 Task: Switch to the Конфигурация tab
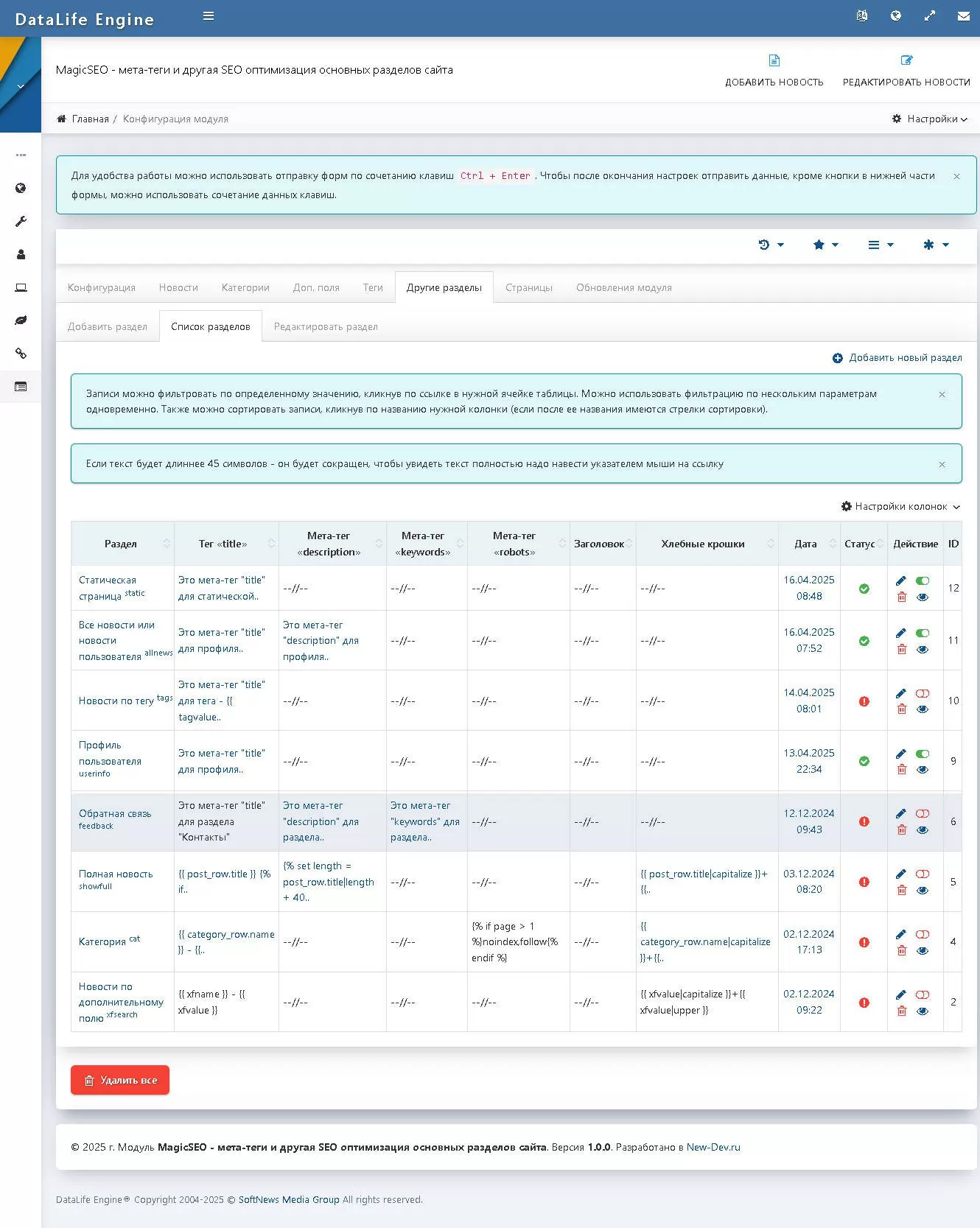[102, 287]
